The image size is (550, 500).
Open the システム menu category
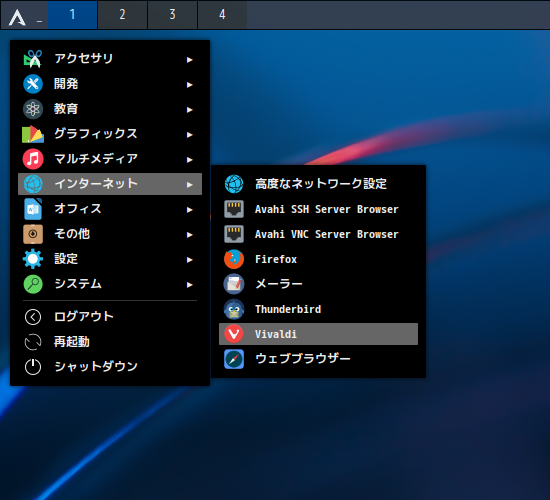[x=110, y=284]
